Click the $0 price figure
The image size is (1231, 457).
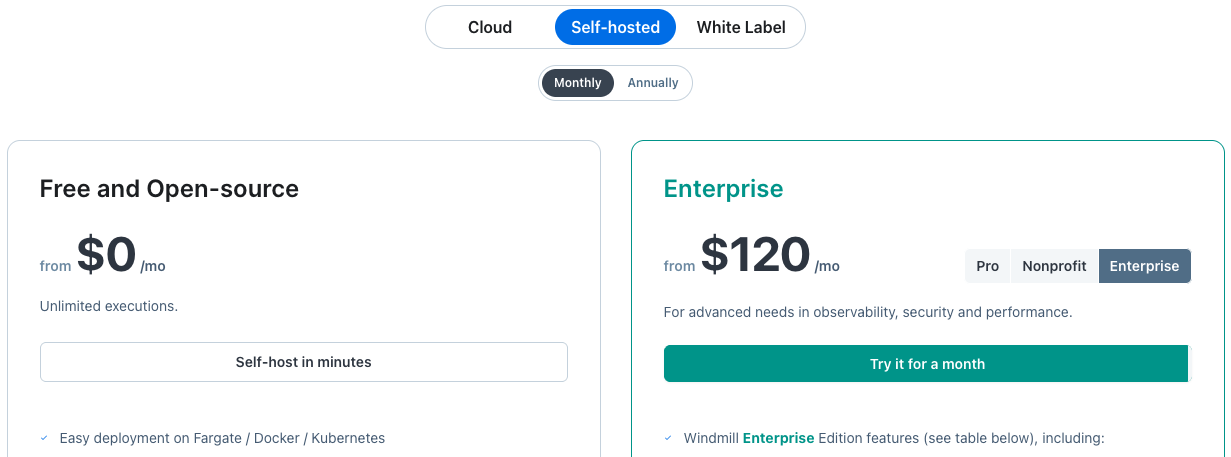pos(106,255)
